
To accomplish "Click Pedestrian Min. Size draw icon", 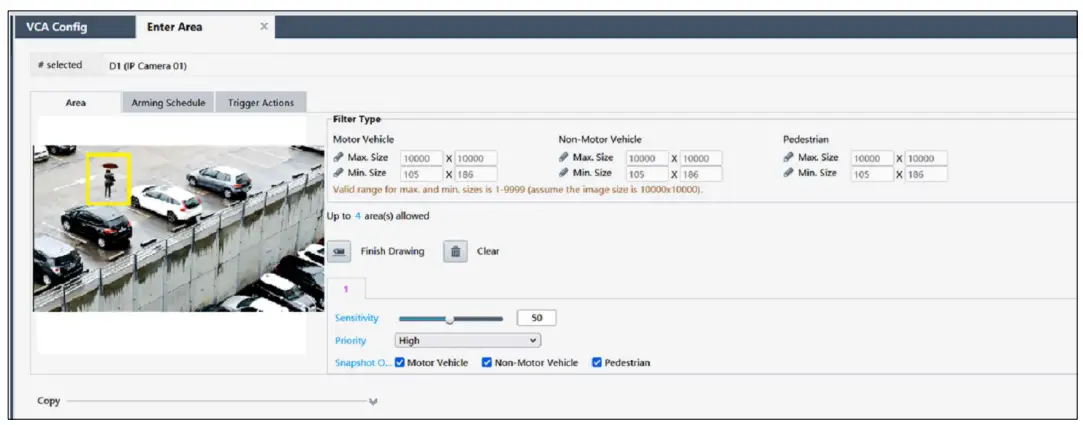I will pos(789,173).
